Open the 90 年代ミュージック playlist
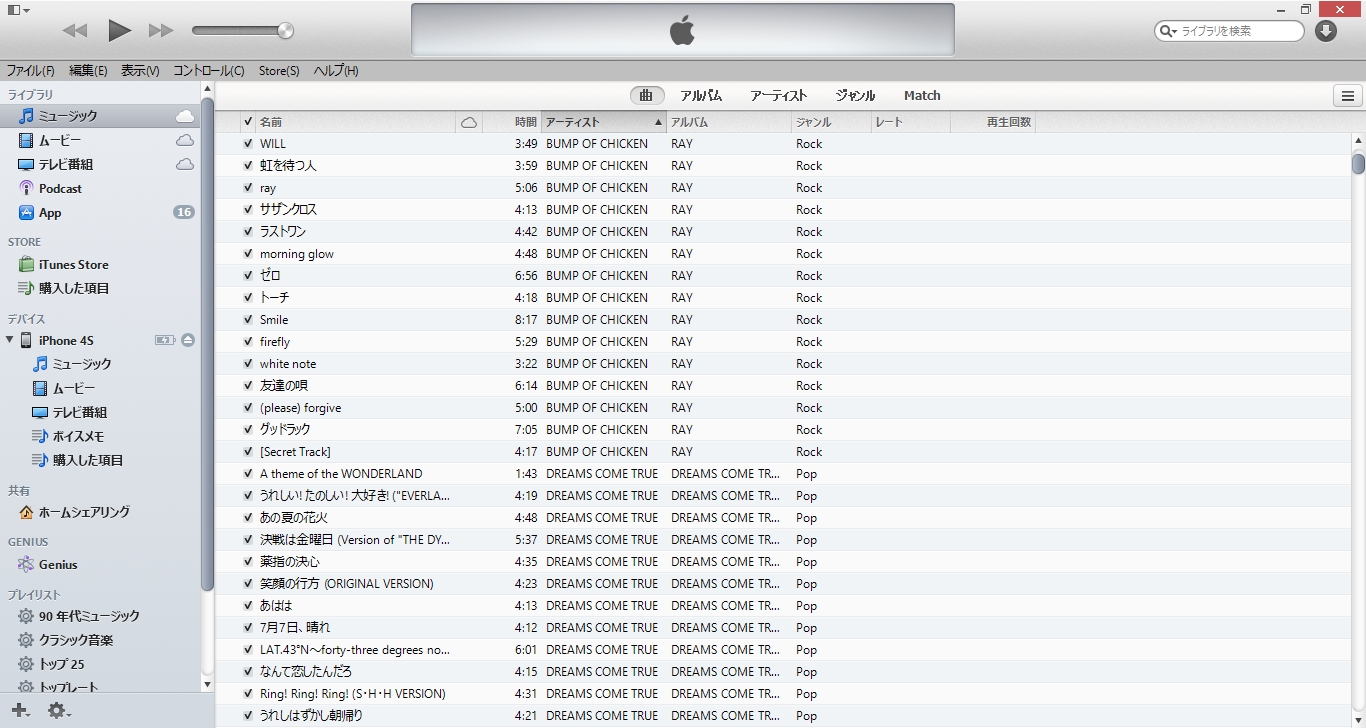1366x728 pixels. pos(100,616)
